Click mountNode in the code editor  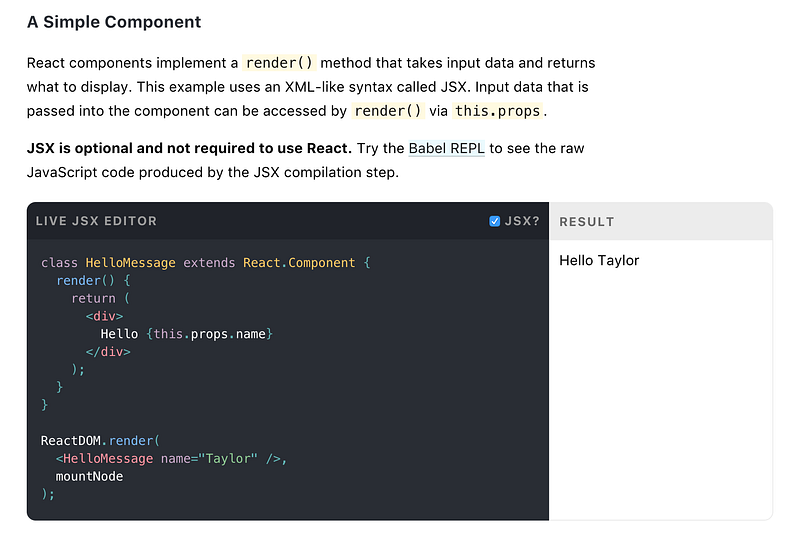click(x=89, y=477)
